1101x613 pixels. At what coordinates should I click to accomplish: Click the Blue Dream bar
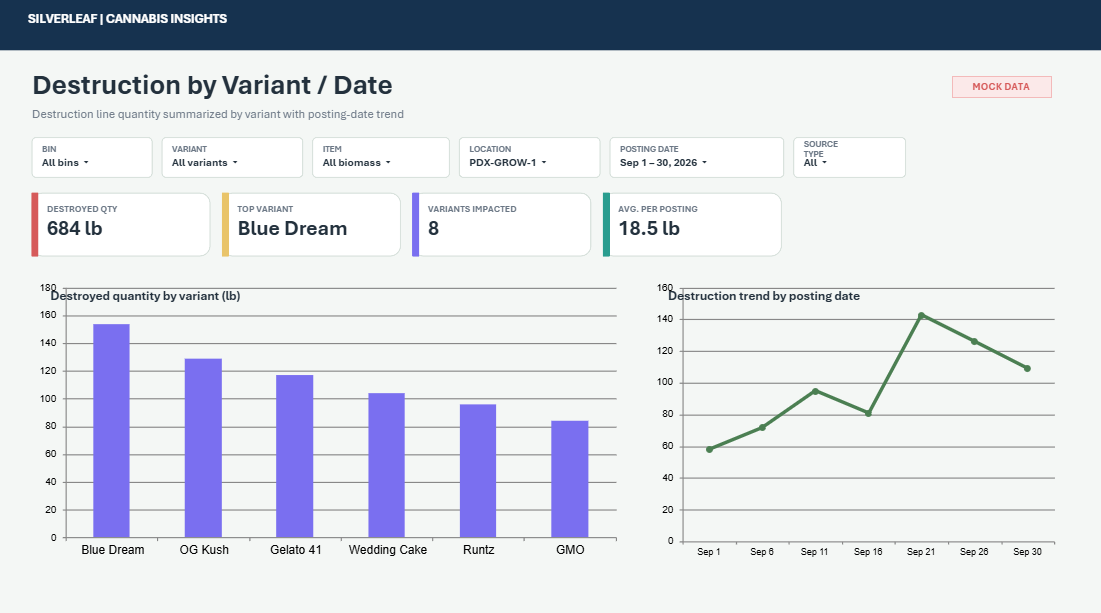[112, 430]
